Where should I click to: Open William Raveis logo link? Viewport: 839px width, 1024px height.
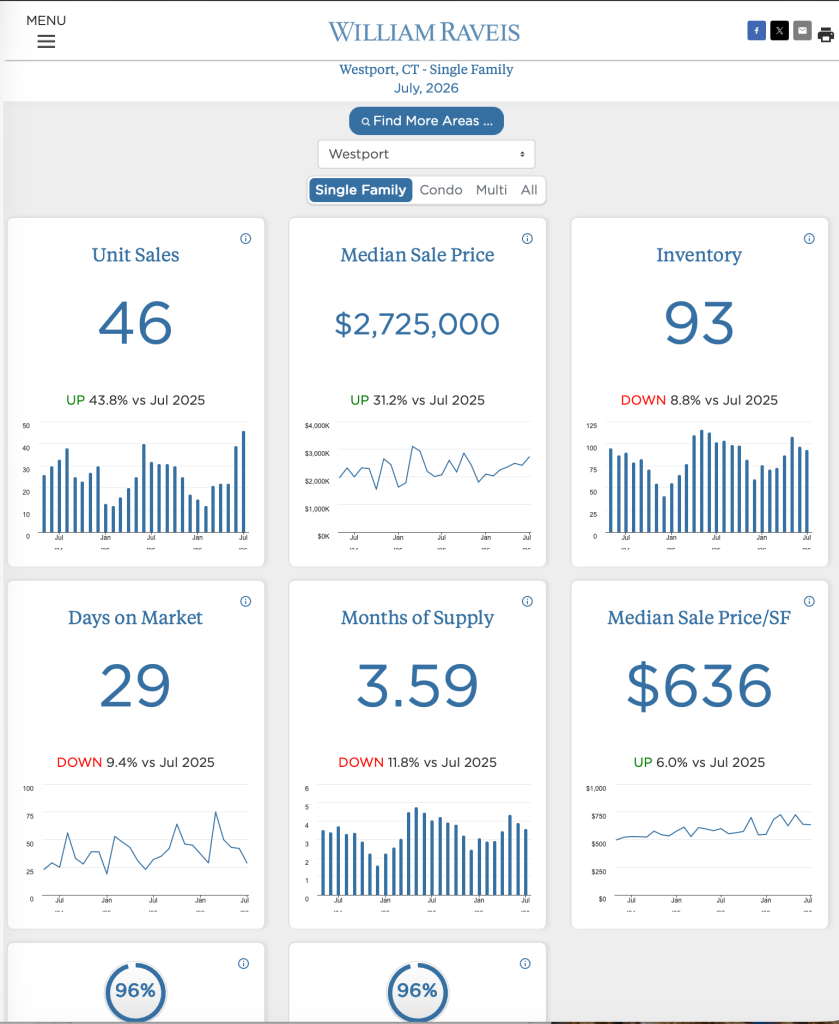(x=424, y=32)
